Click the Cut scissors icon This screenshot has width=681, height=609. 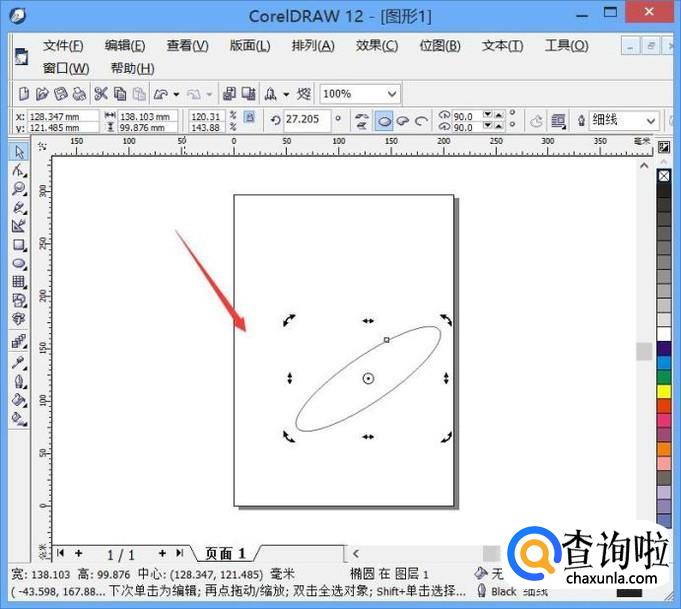tap(100, 94)
